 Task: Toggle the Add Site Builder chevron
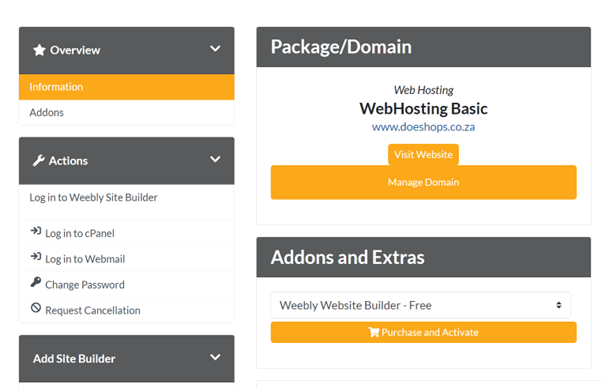click(x=215, y=357)
